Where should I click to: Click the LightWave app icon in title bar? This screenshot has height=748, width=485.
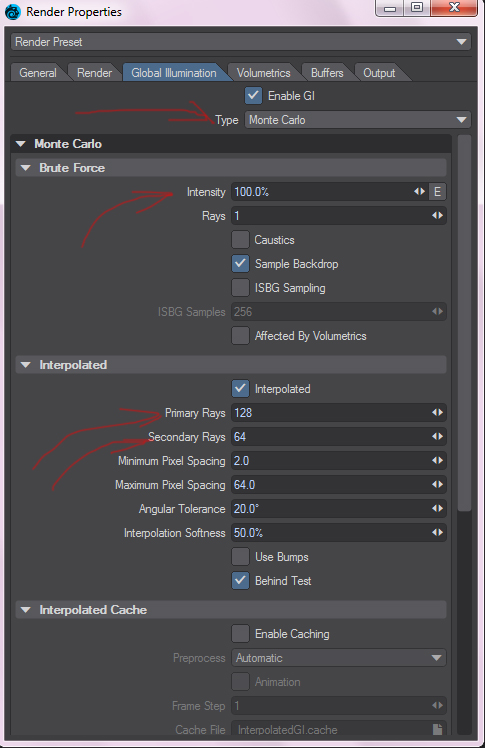click(12, 11)
